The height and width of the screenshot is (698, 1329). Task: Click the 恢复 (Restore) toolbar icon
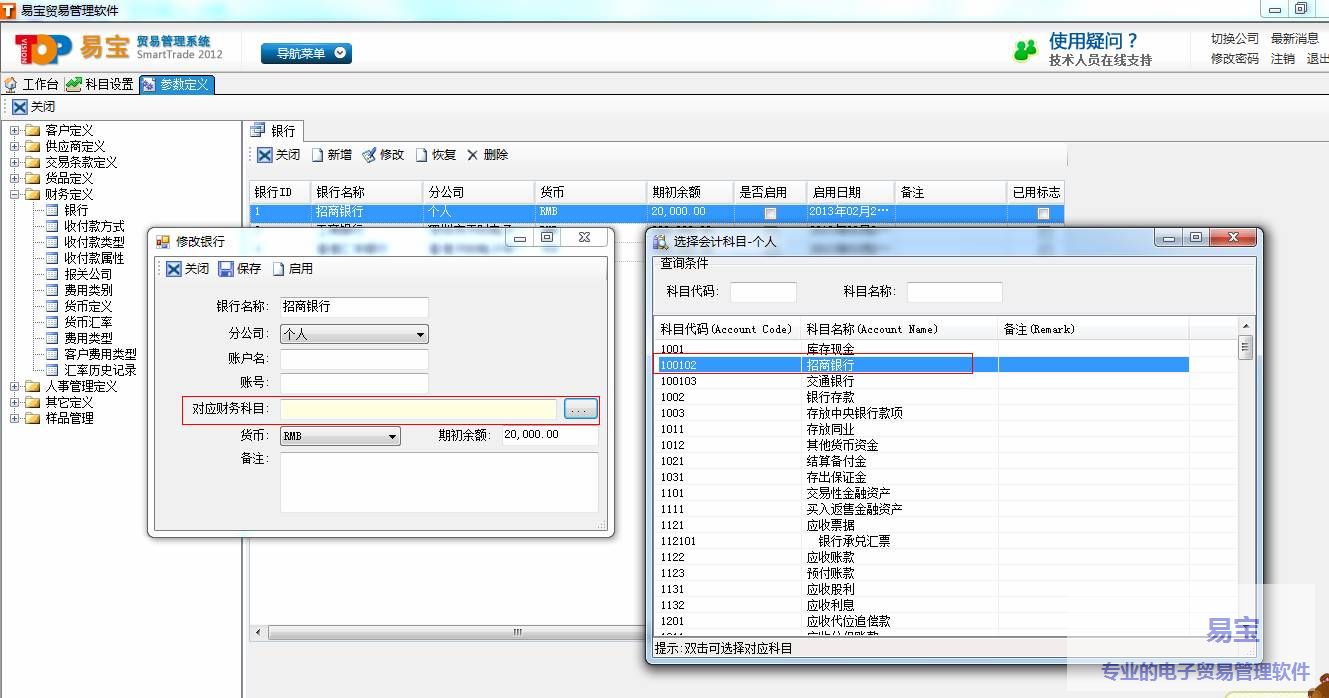pos(422,155)
